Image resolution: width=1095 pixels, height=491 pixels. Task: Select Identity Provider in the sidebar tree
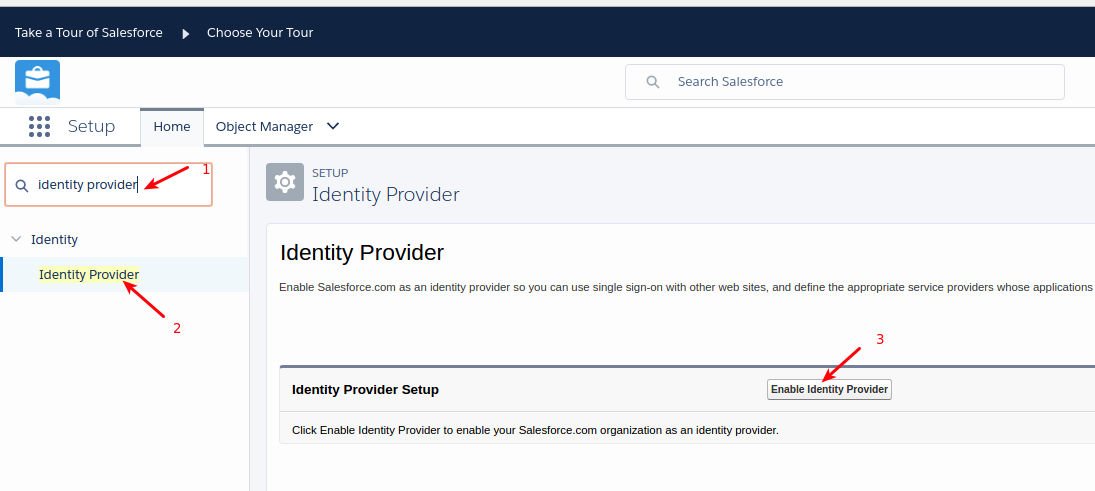click(x=89, y=274)
